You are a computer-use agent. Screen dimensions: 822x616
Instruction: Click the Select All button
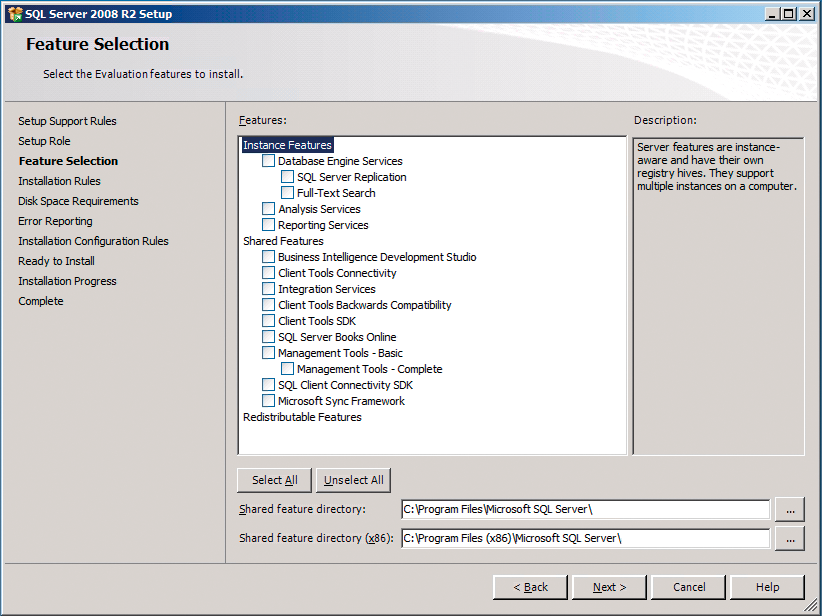(273, 480)
